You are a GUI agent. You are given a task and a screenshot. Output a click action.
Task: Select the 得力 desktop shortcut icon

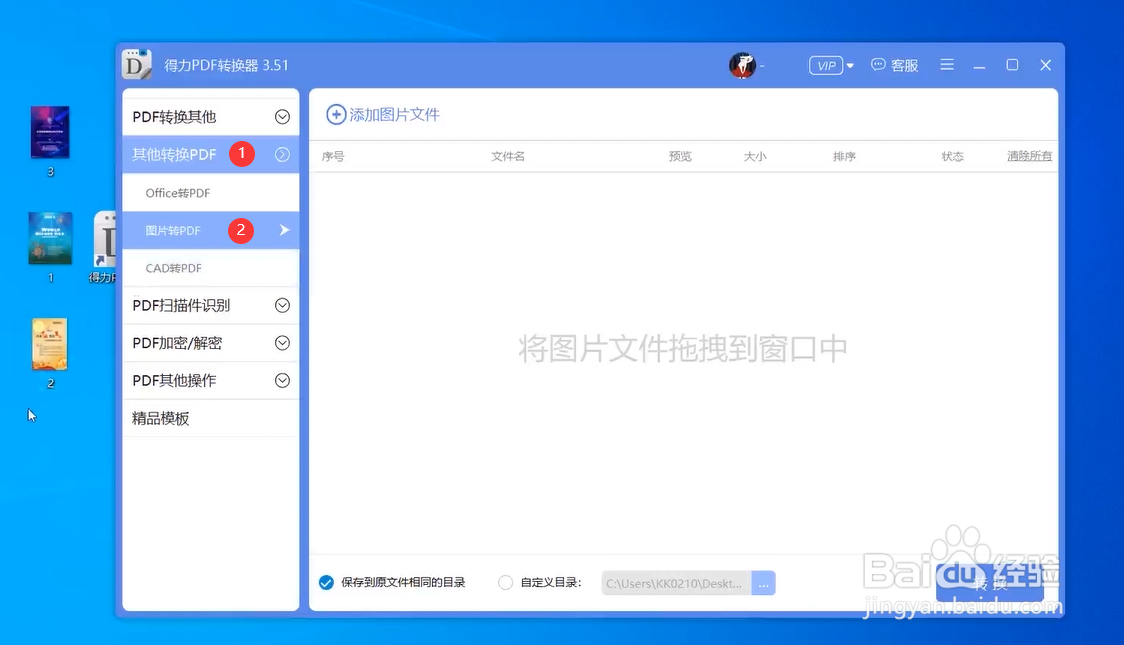(x=105, y=247)
